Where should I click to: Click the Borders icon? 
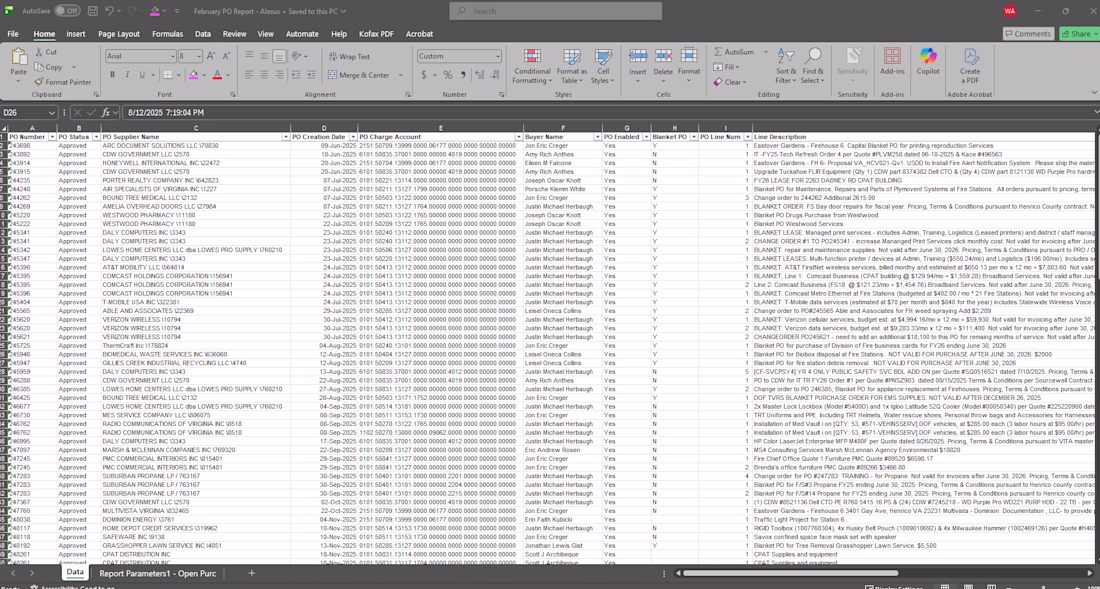[168, 75]
